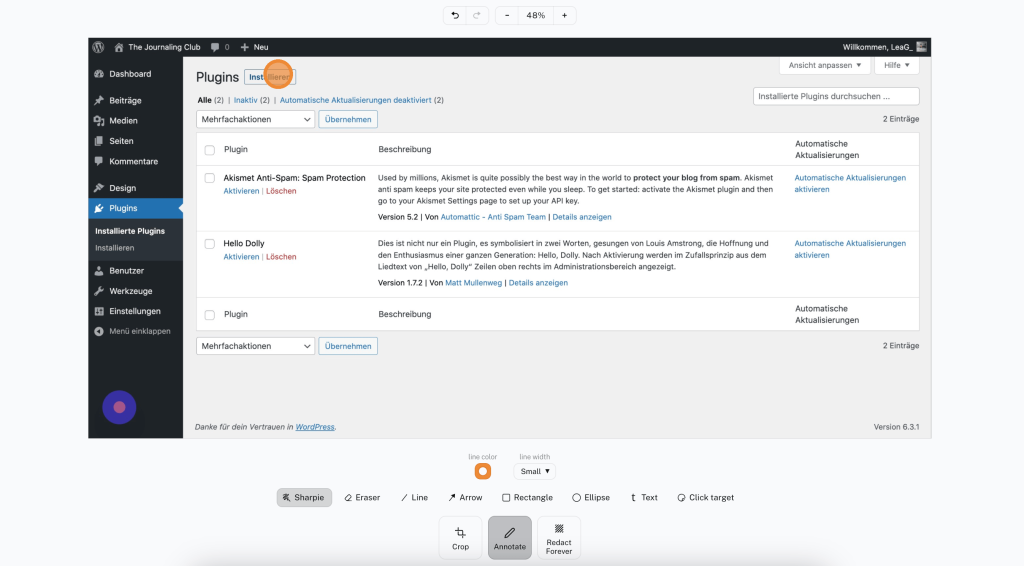This screenshot has height=566, width=1024.
Task: Check the Akismet Anti-Spam plugin checkbox
Action: (210, 178)
